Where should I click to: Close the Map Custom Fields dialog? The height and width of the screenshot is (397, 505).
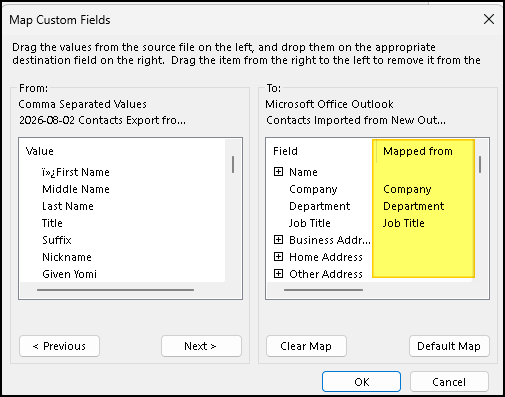point(489,19)
